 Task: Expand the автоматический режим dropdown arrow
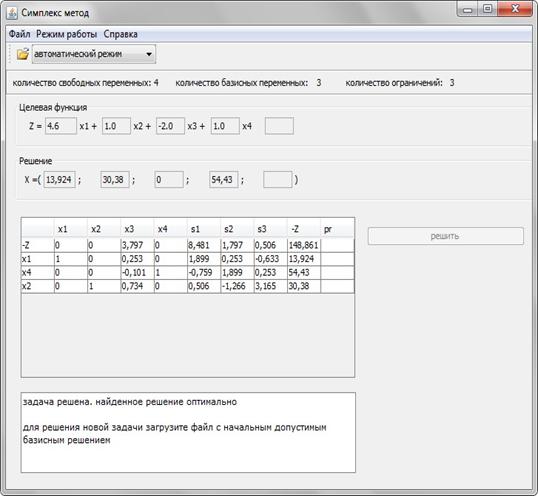149,54
